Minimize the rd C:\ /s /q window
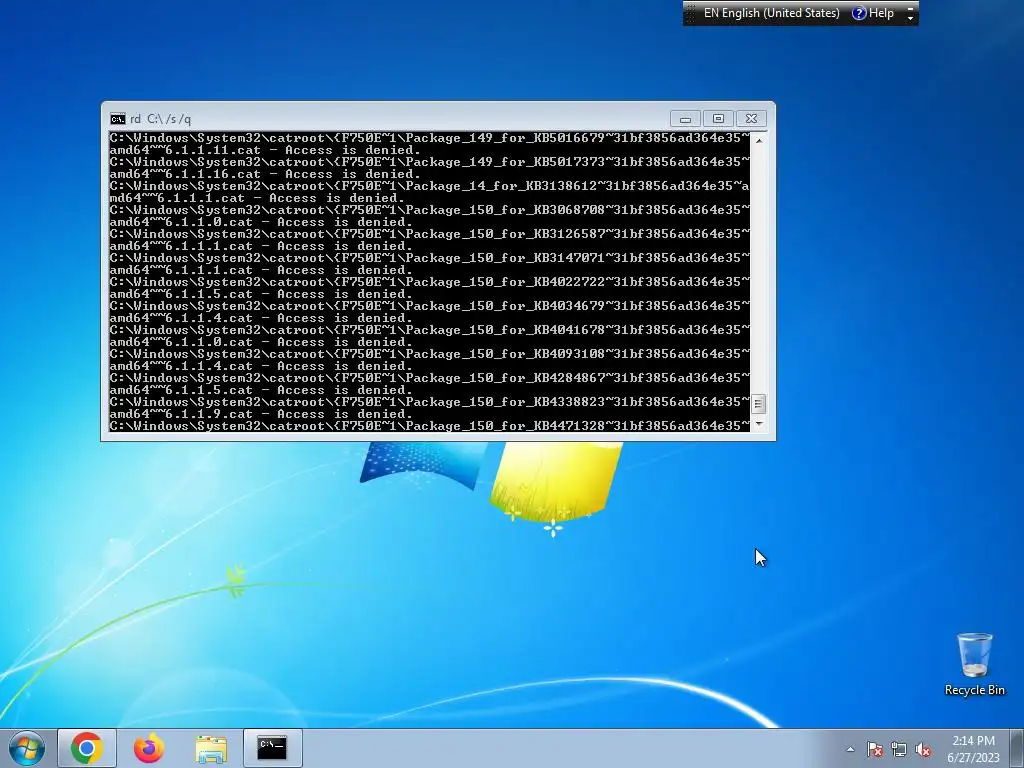The height and width of the screenshot is (768, 1024). 685,119
